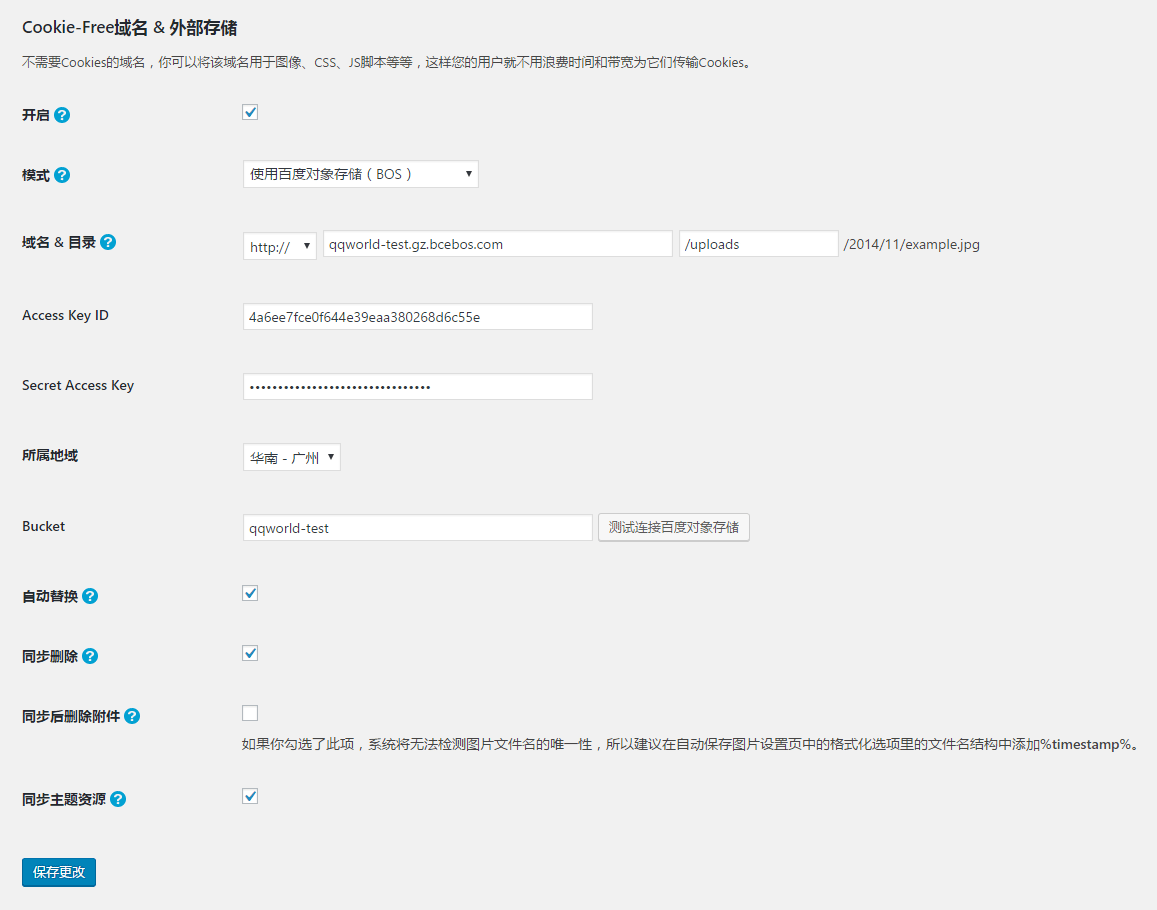This screenshot has height=910, width=1157.
Task: Open the help icon beside 自动替换
Action: pos(90,596)
